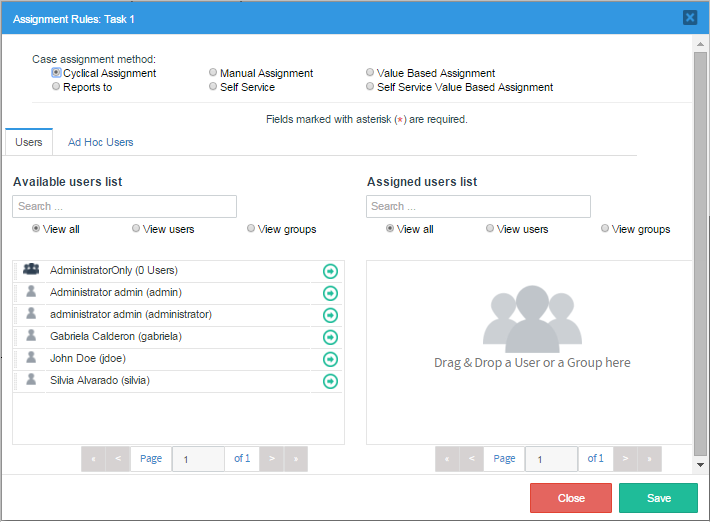
Task: Assign John Doe using green arrow
Action: [x=330, y=359]
